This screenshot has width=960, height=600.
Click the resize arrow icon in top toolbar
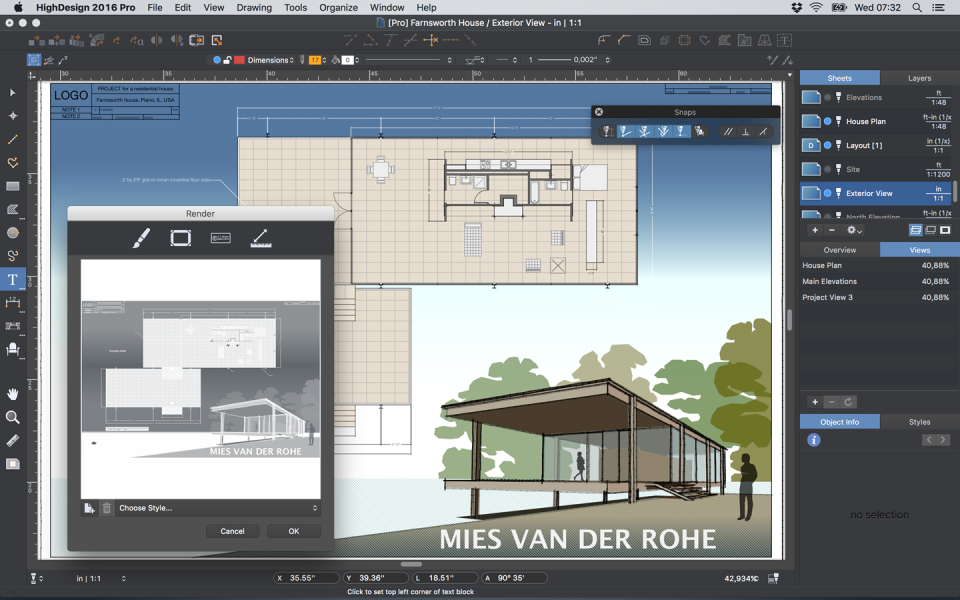[217, 40]
